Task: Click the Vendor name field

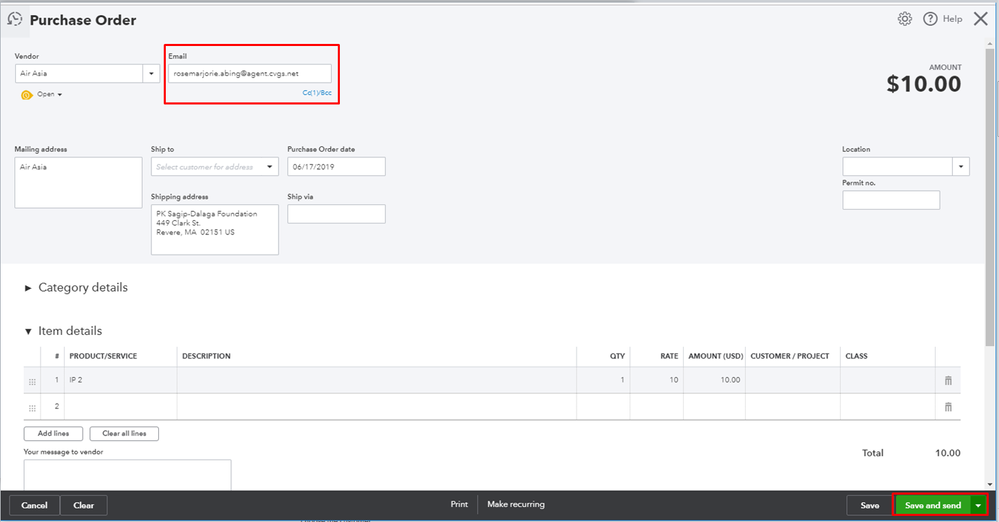Action: point(79,73)
